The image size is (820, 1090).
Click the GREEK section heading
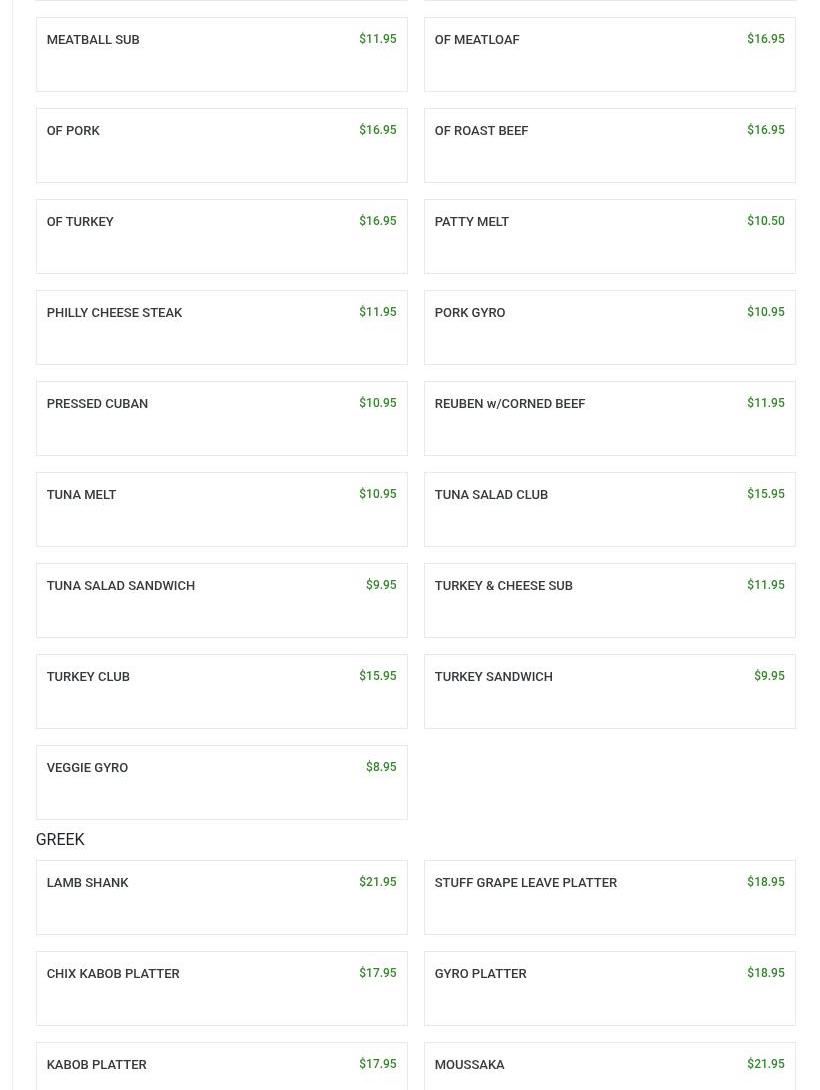pos(60,840)
